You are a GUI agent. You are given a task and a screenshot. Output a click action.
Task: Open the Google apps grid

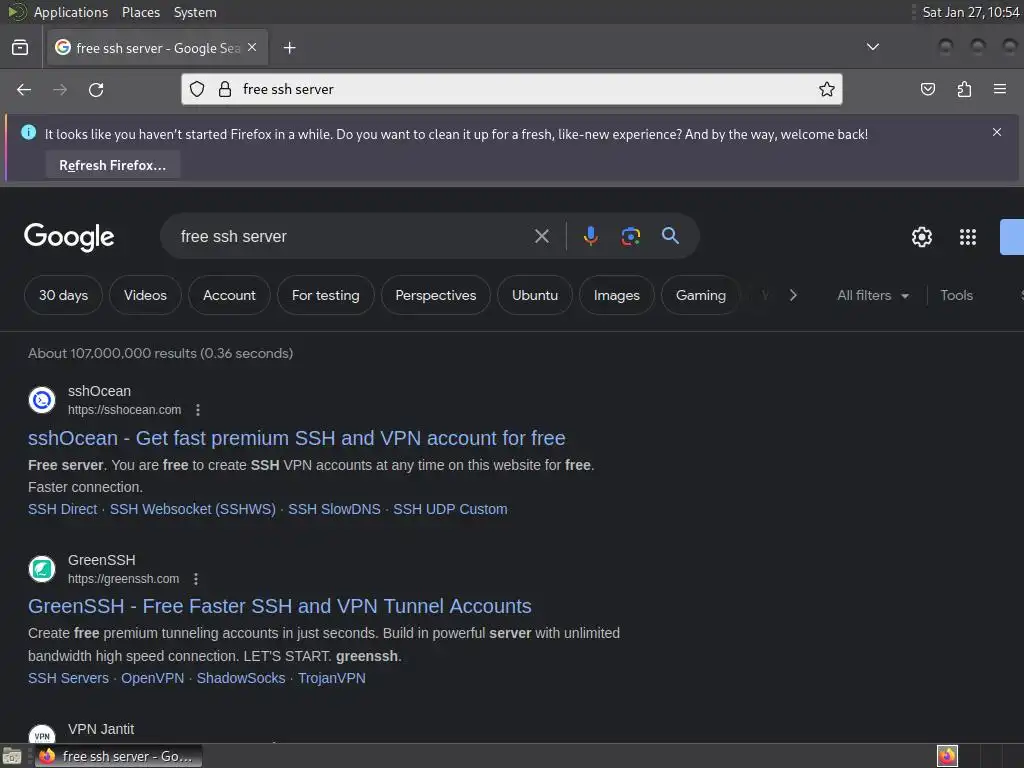click(968, 237)
